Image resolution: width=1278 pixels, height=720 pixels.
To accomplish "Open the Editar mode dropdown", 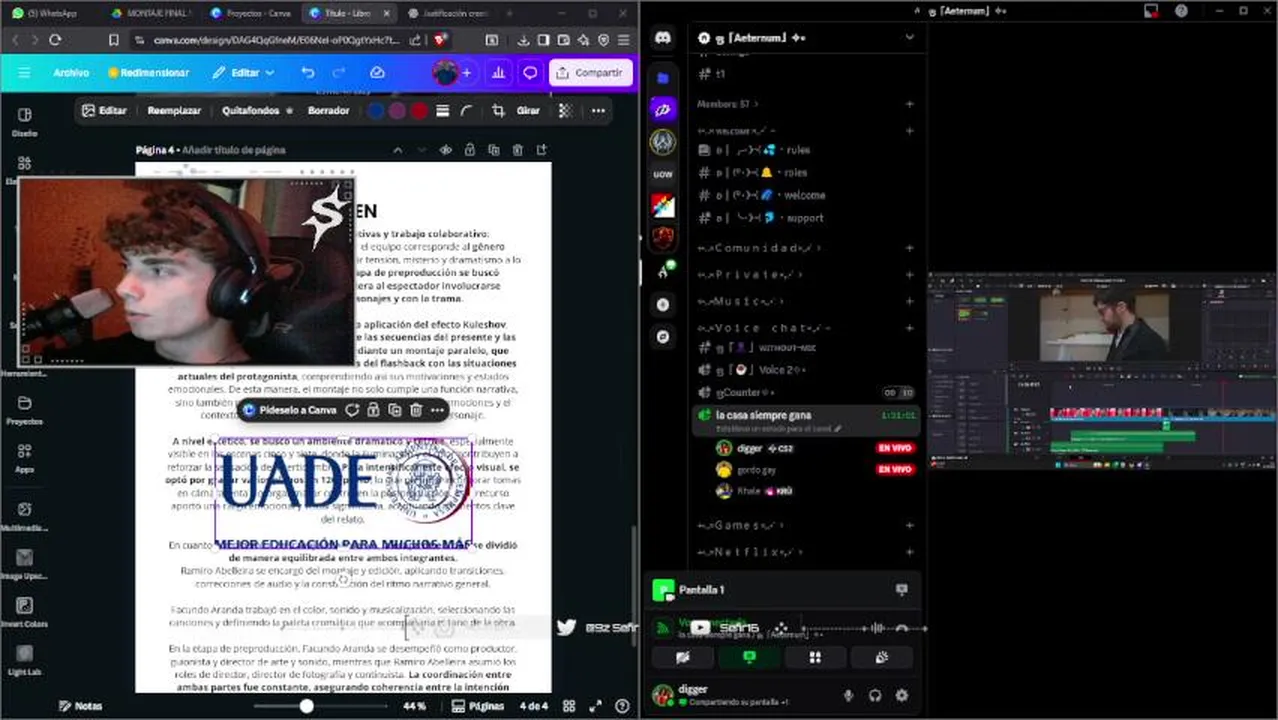I will click(243, 73).
